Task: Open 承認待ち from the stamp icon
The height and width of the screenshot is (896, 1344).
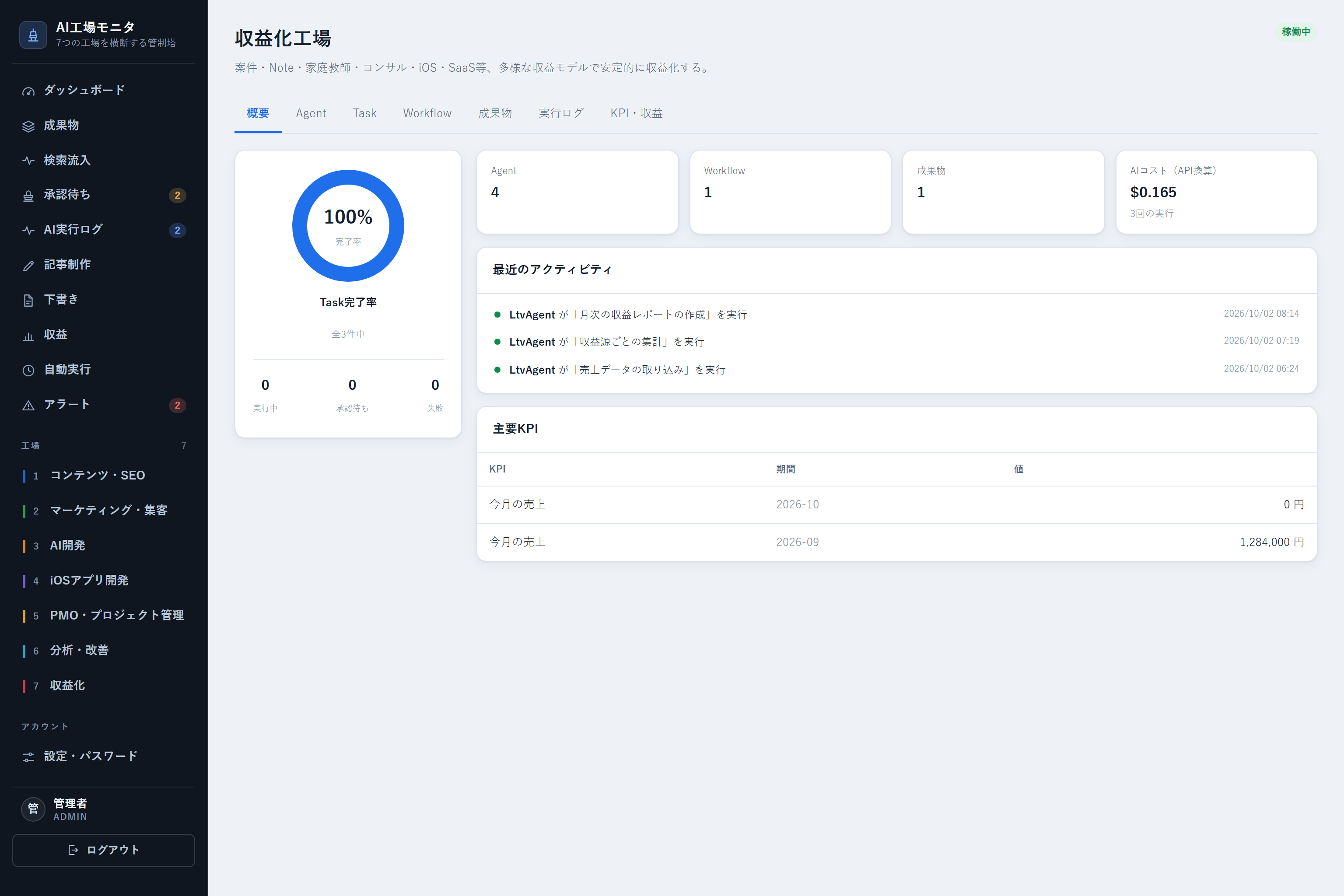Action: click(x=28, y=196)
